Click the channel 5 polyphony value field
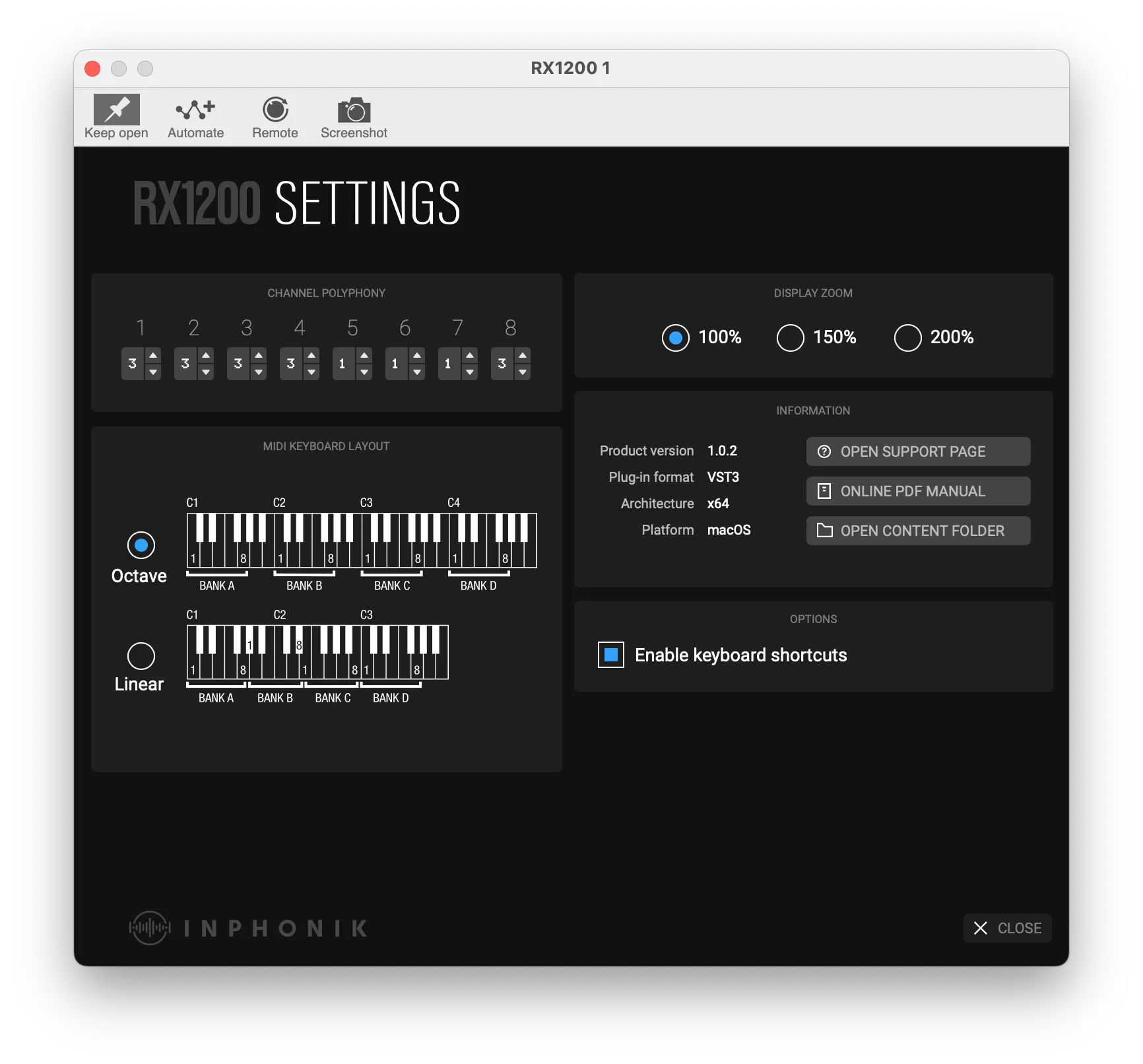 pos(344,364)
